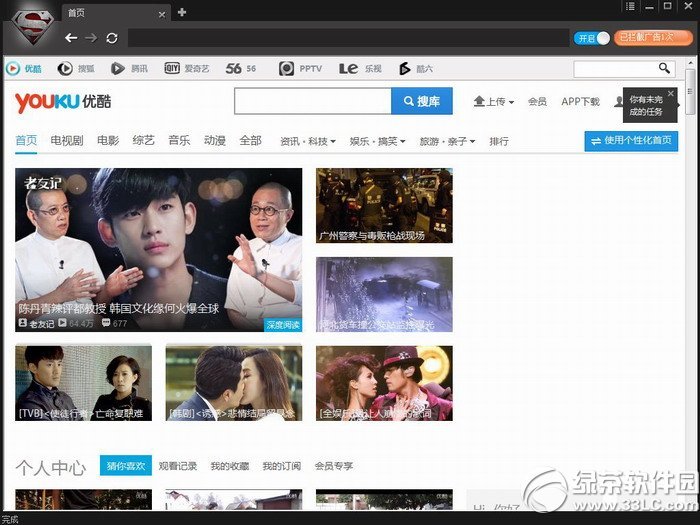Close the 你有未完成的任务 tooltip
700x525 pixels.
[x=671, y=93]
